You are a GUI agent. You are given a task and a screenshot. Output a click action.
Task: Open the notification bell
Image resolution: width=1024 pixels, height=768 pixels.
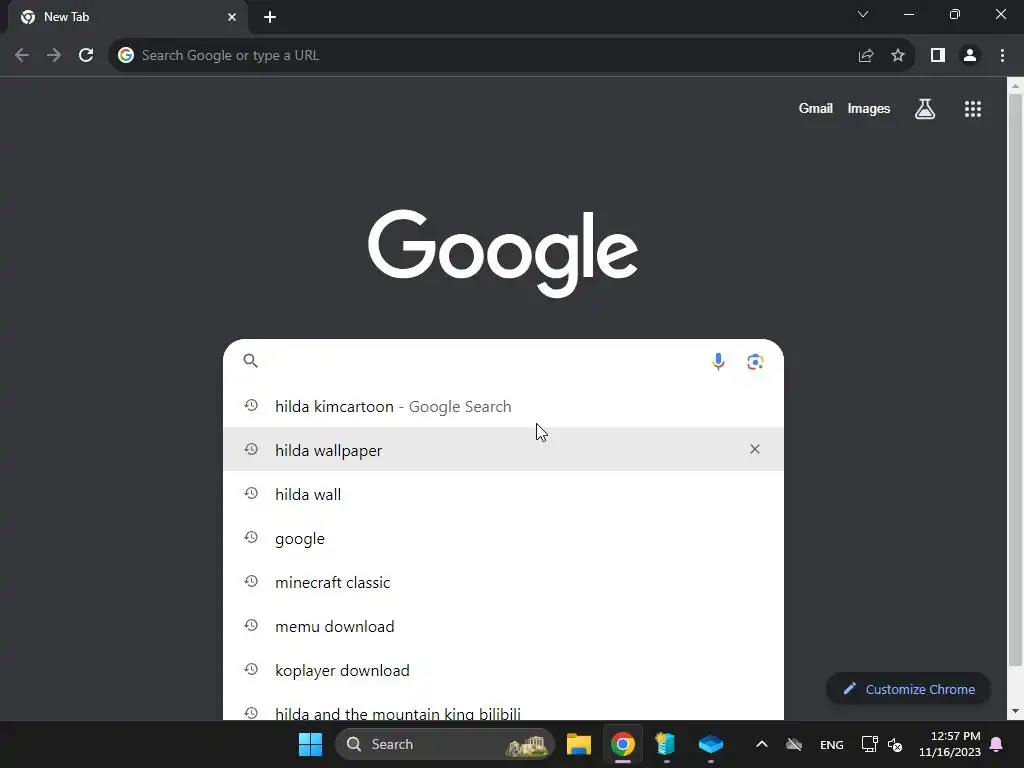(x=997, y=744)
